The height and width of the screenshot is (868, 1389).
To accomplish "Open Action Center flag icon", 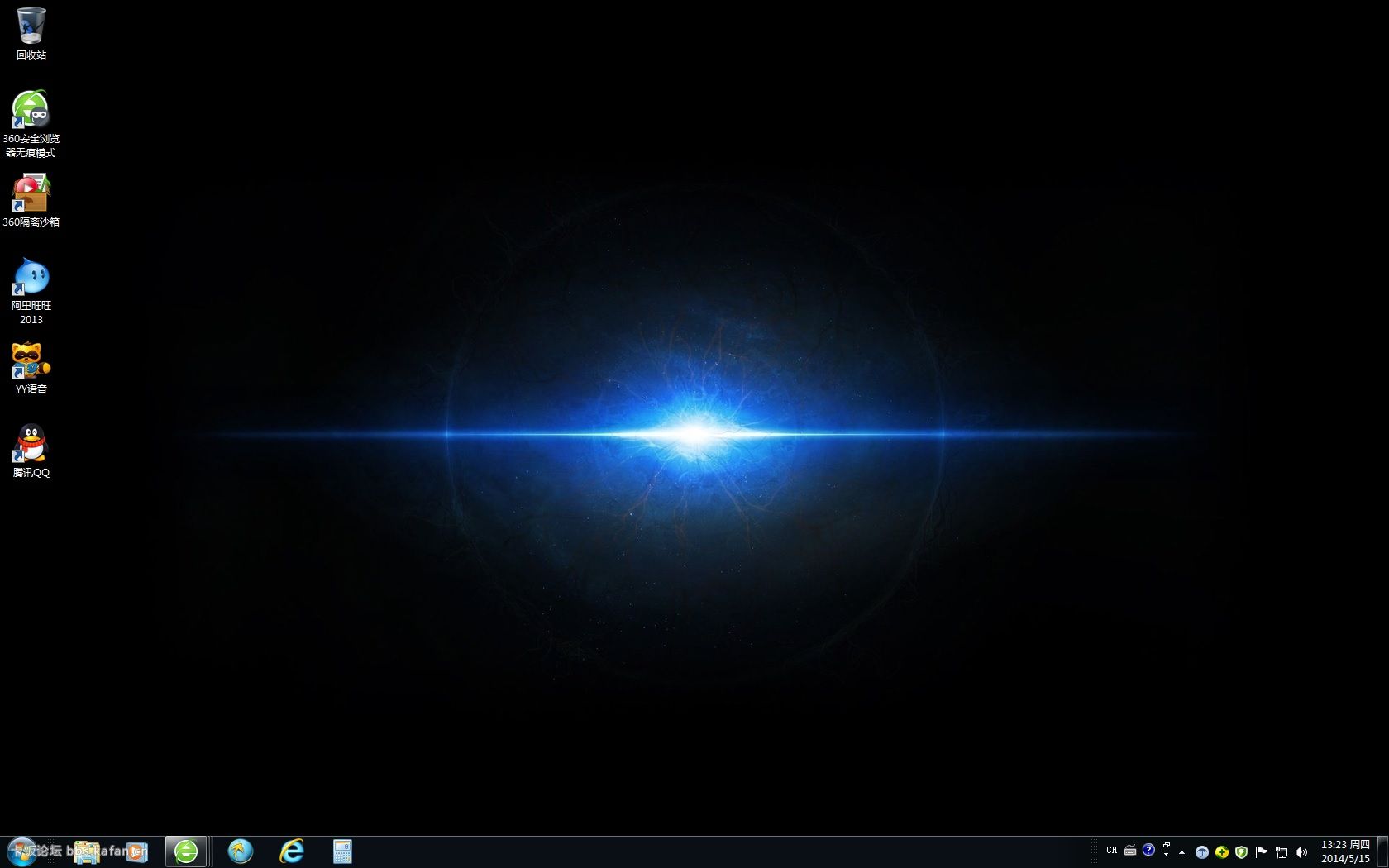I will (1261, 852).
